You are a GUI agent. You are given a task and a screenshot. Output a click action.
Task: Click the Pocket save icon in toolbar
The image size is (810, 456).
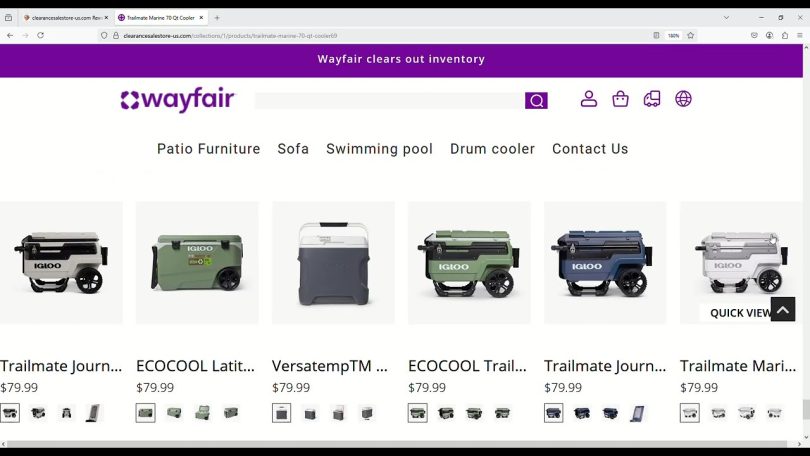(754, 36)
